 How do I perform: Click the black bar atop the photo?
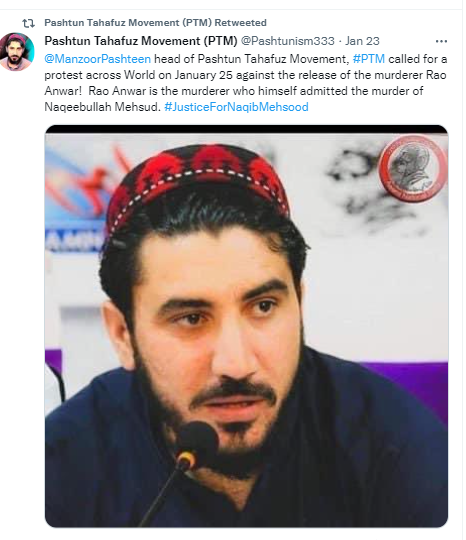pyautogui.click(x=246, y=129)
